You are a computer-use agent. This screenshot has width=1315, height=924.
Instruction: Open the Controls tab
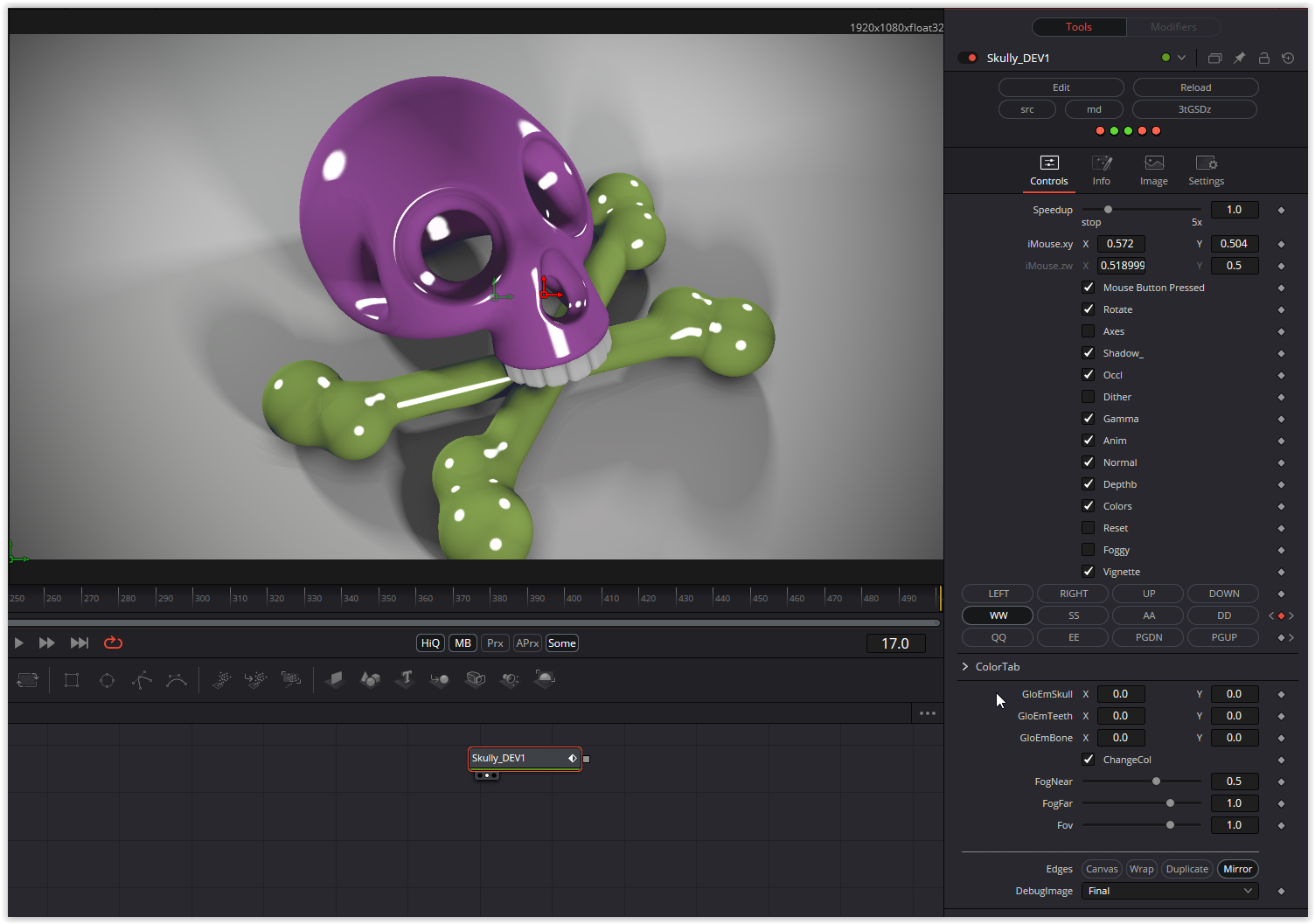point(1048,171)
